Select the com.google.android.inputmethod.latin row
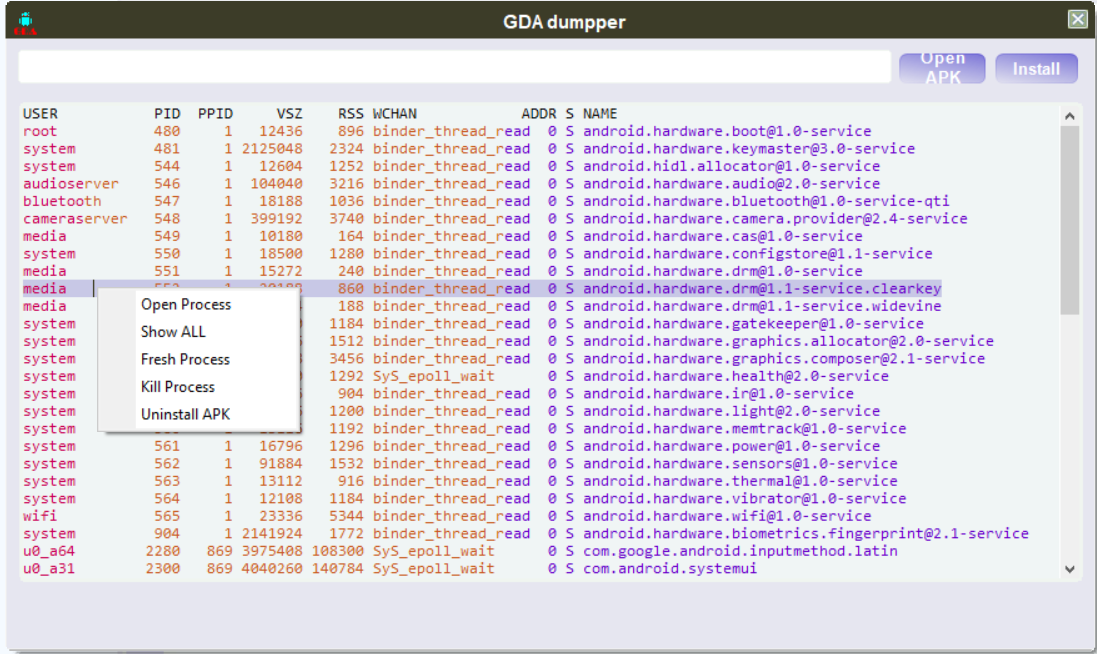This screenshot has width=1097, height=654. [x=540, y=551]
